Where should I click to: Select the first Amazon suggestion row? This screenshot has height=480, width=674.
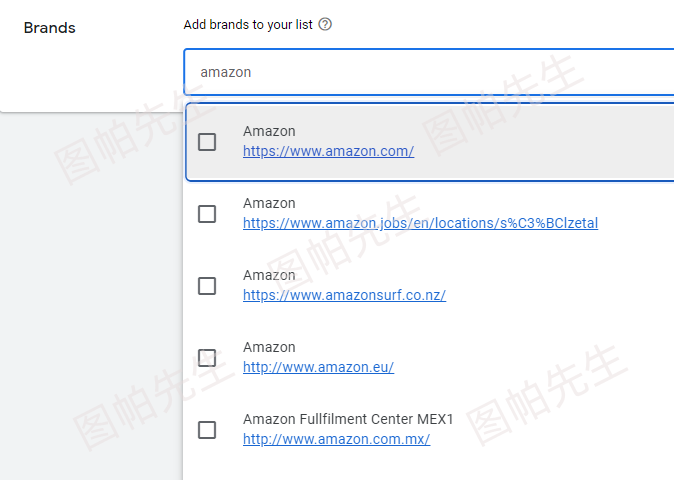(x=430, y=142)
